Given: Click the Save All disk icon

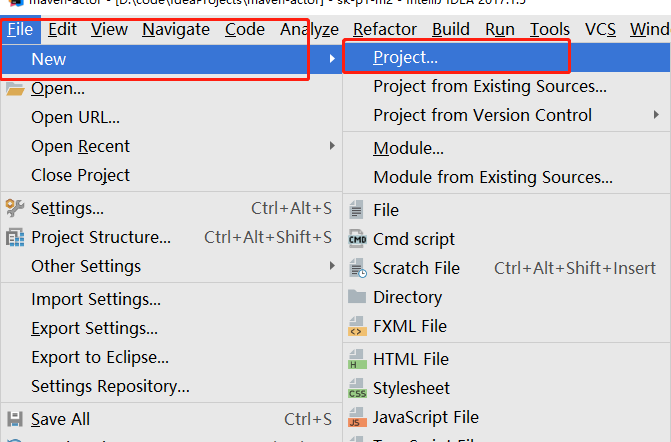Looking at the screenshot, I should [x=15, y=419].
